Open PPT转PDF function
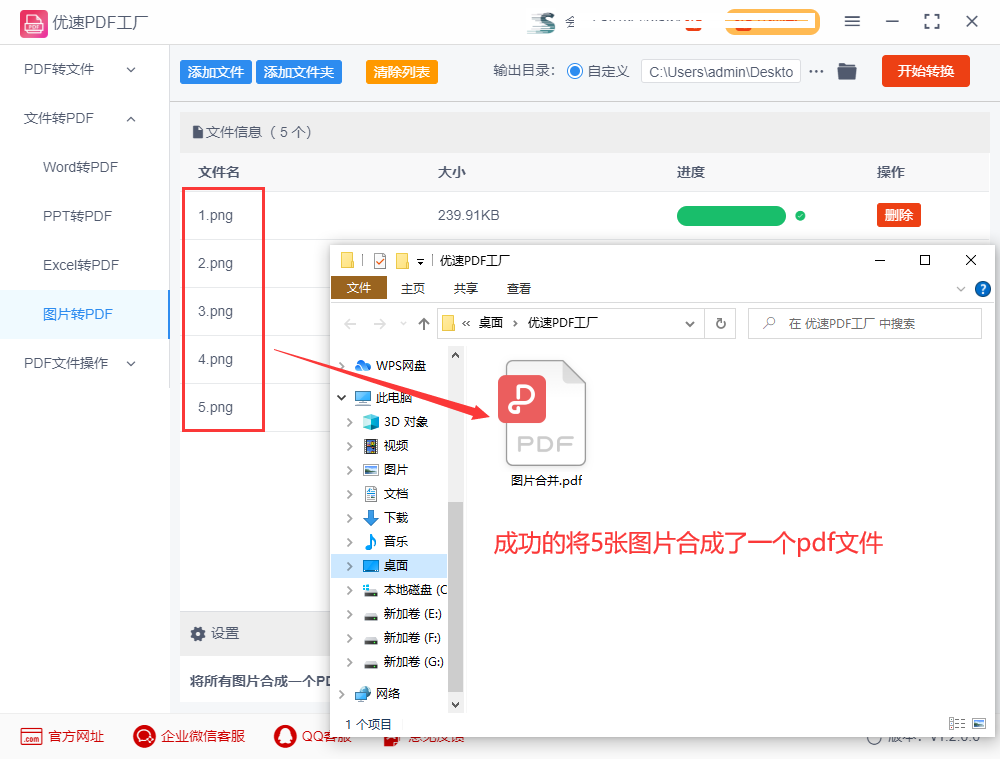 click(77, 216)
